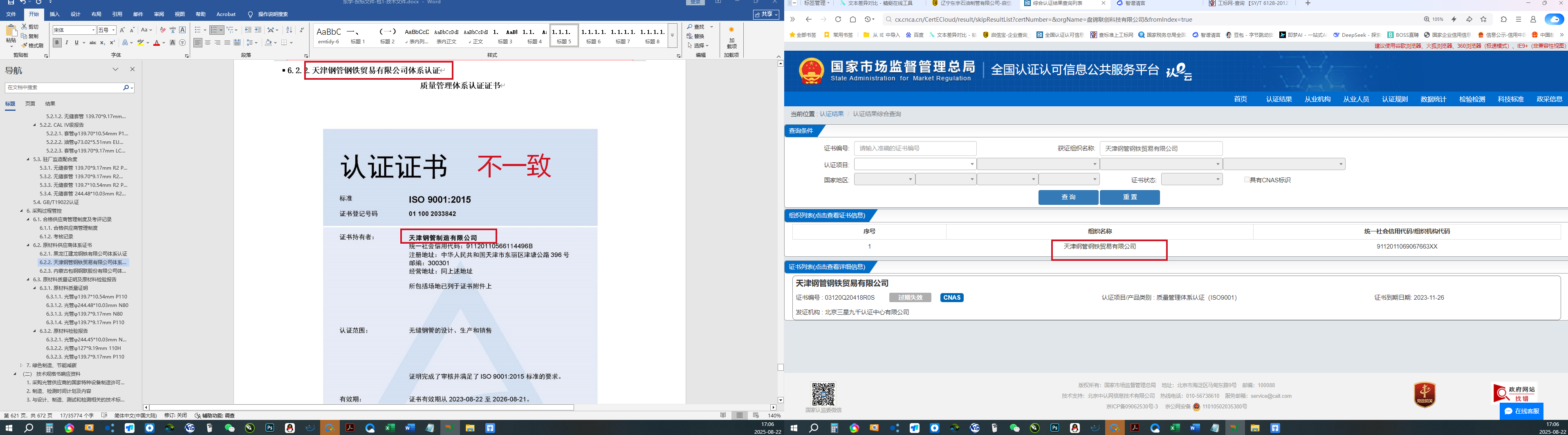Open the 审阅 ribbon tab
Viewport: 1568px width, 435px height.
coord(159,14)
